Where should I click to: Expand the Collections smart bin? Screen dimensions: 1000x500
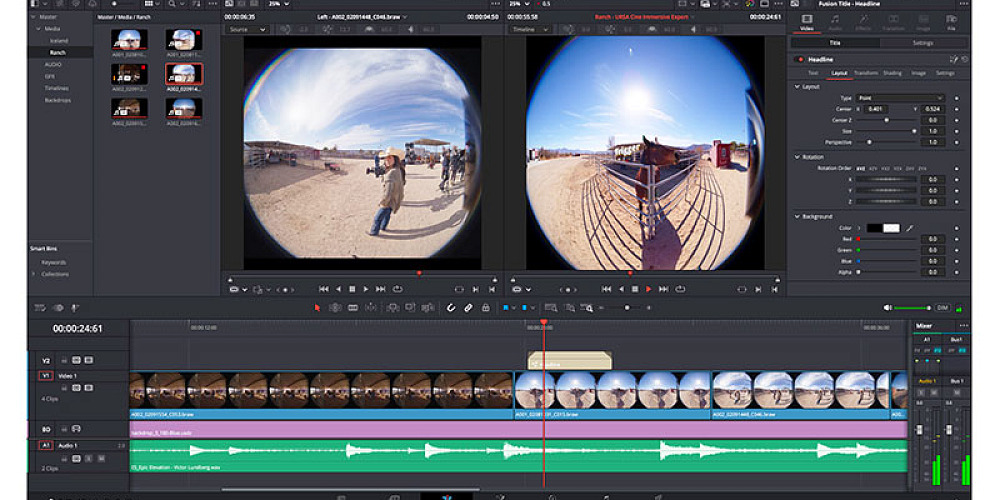click(x=34, y=274)
